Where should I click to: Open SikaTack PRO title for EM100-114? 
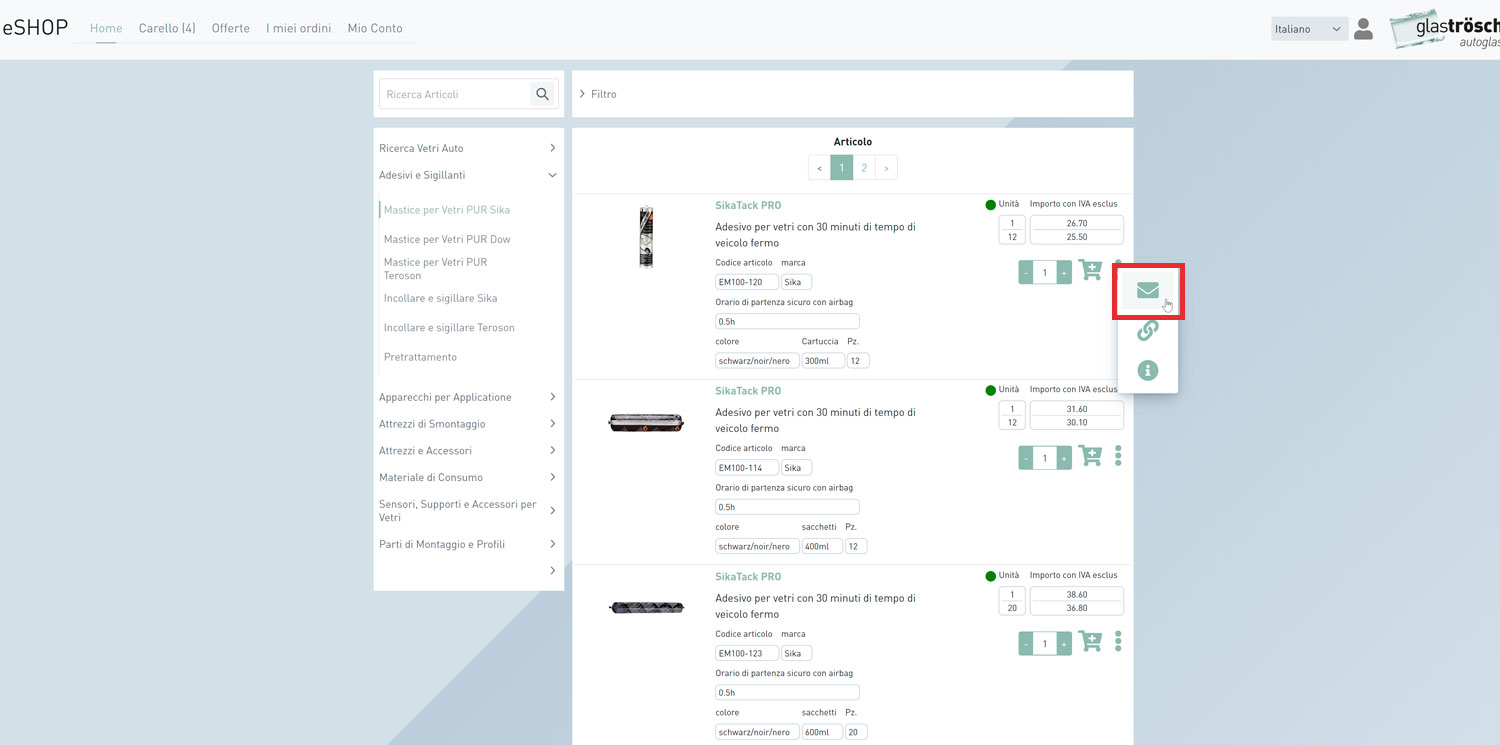coord(748,391)
